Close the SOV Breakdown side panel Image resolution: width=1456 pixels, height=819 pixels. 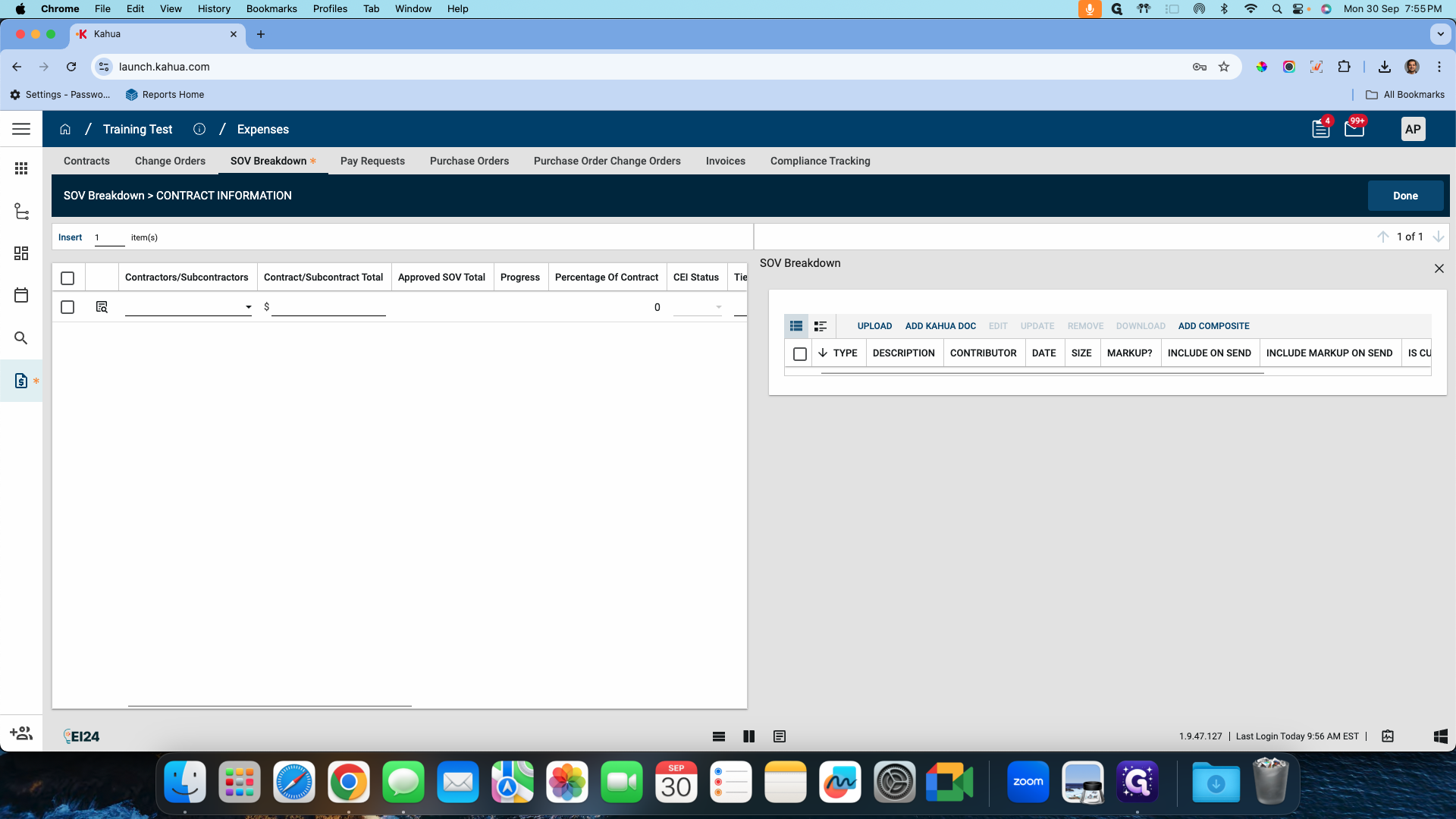point(1439,268)
